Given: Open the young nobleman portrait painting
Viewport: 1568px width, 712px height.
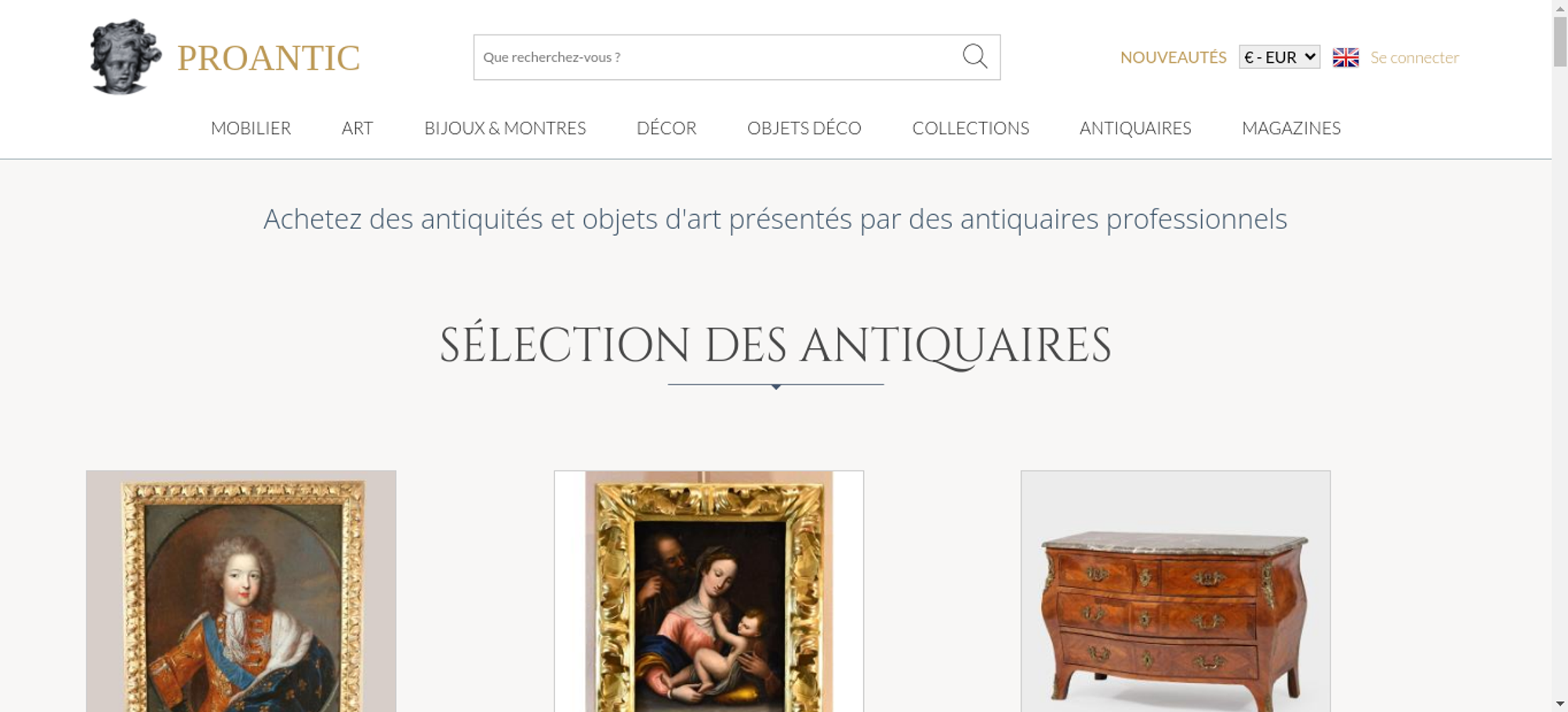Looking at the screenshot, I should [x=241, y=591].
